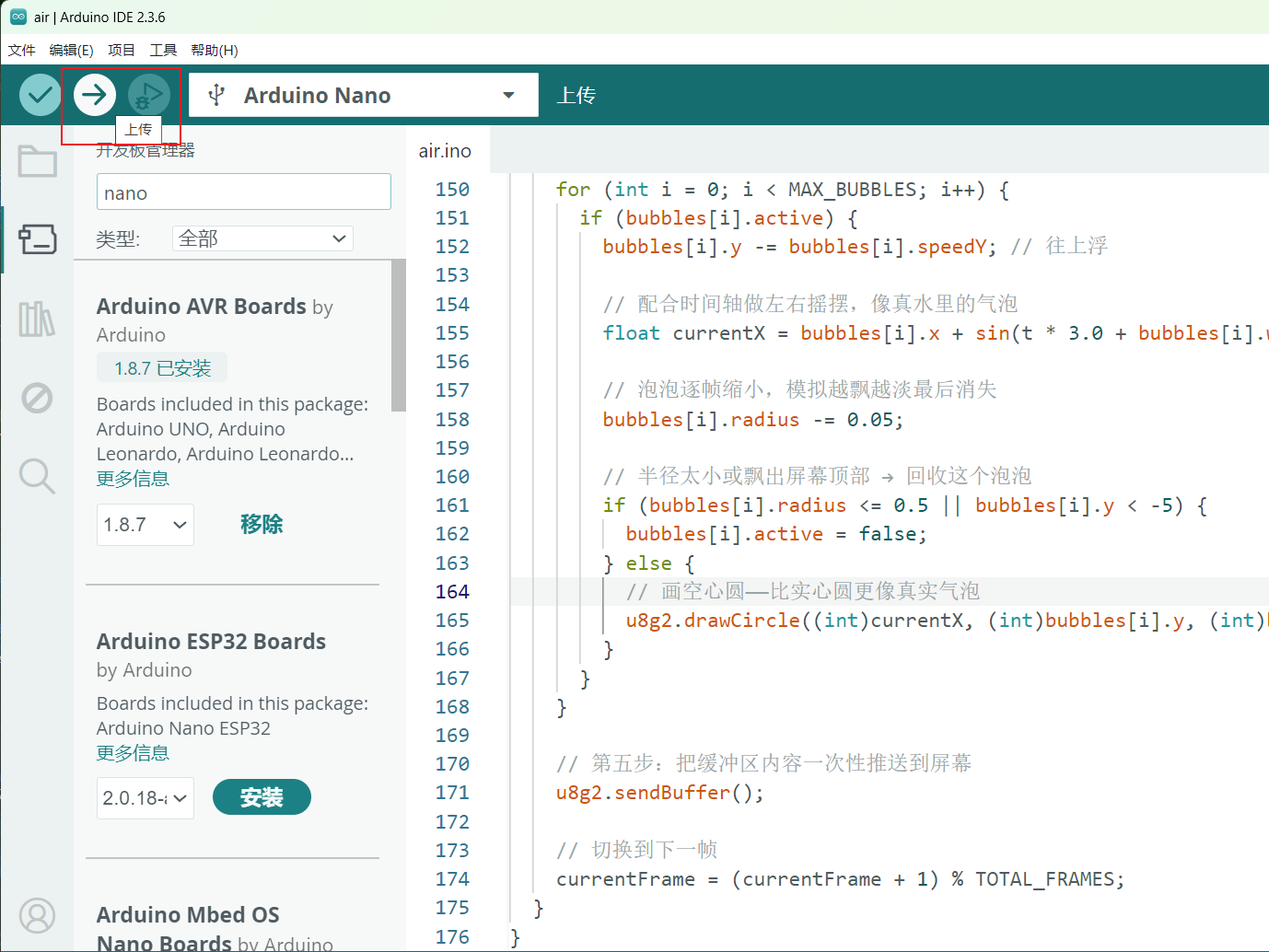
Task: Click the 'bubbles[i].active = false;' line
Action: tap(776, 534)
